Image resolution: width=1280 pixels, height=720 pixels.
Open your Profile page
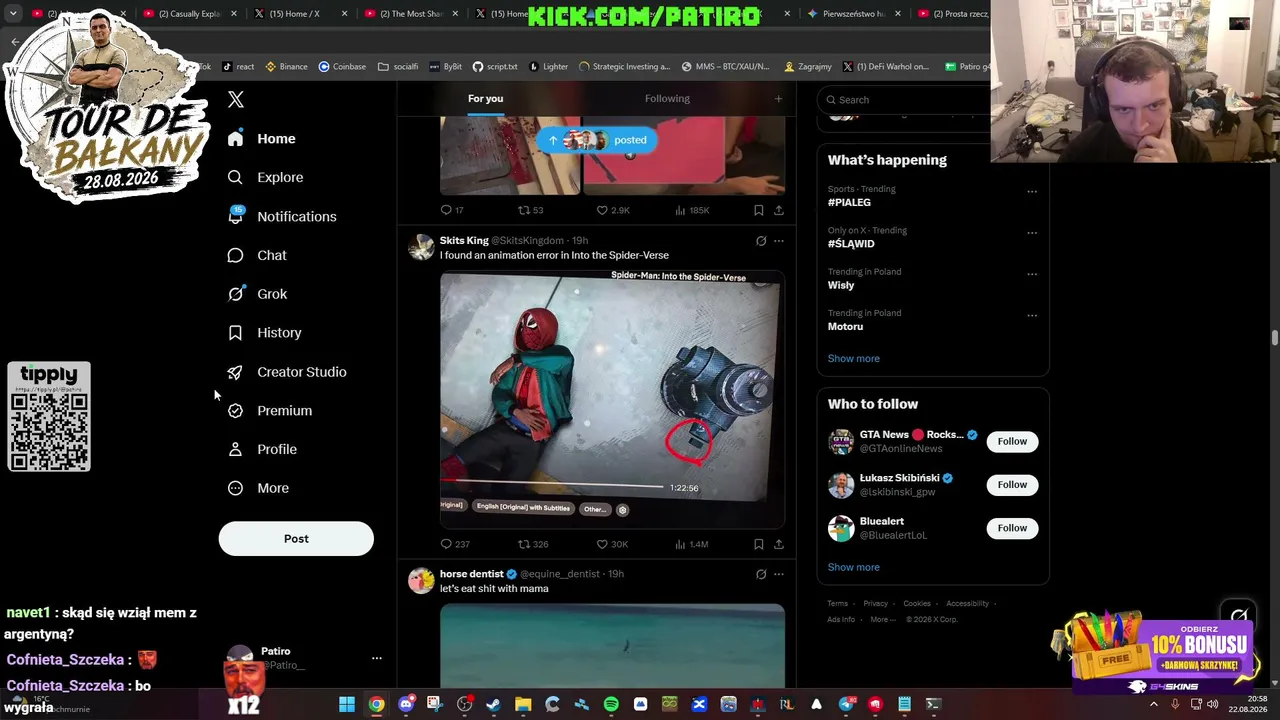point(262,450)
